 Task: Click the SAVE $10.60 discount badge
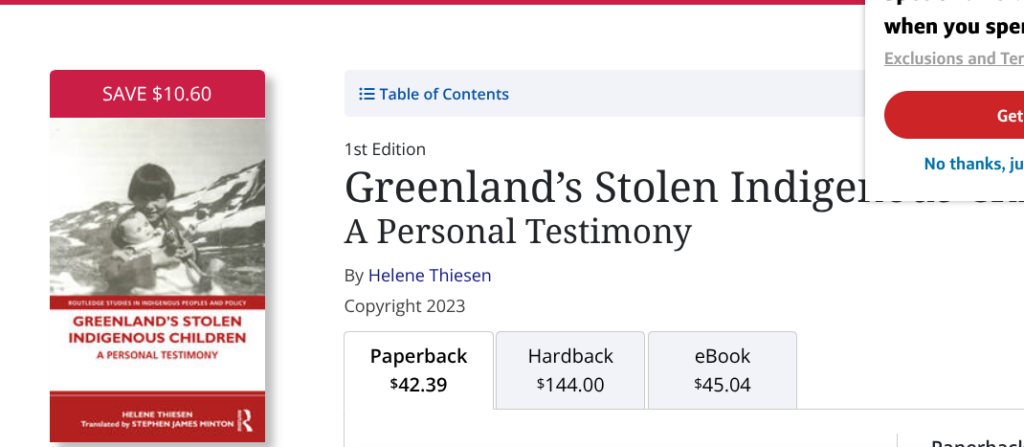pyautogui.click(x=157, y=94)
